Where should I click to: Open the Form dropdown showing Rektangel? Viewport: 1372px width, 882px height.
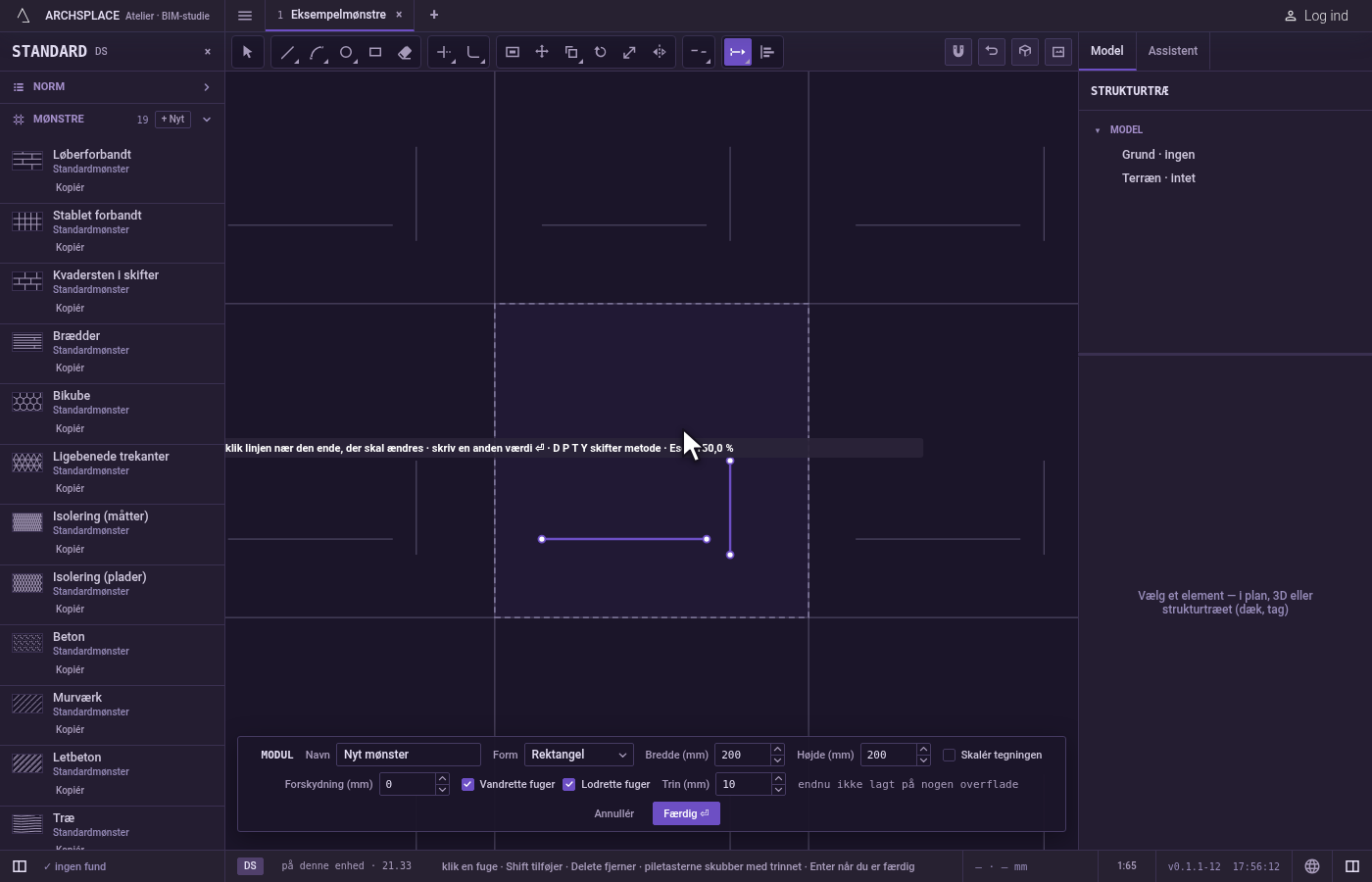[x=578, y=755]
